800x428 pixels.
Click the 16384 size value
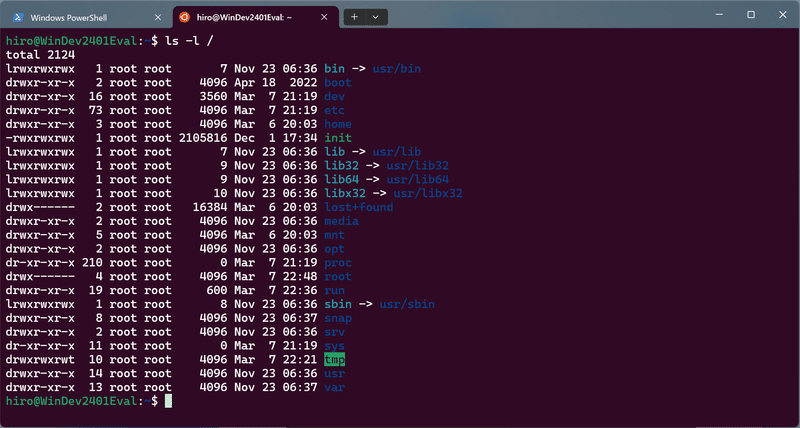coord(210,207)
